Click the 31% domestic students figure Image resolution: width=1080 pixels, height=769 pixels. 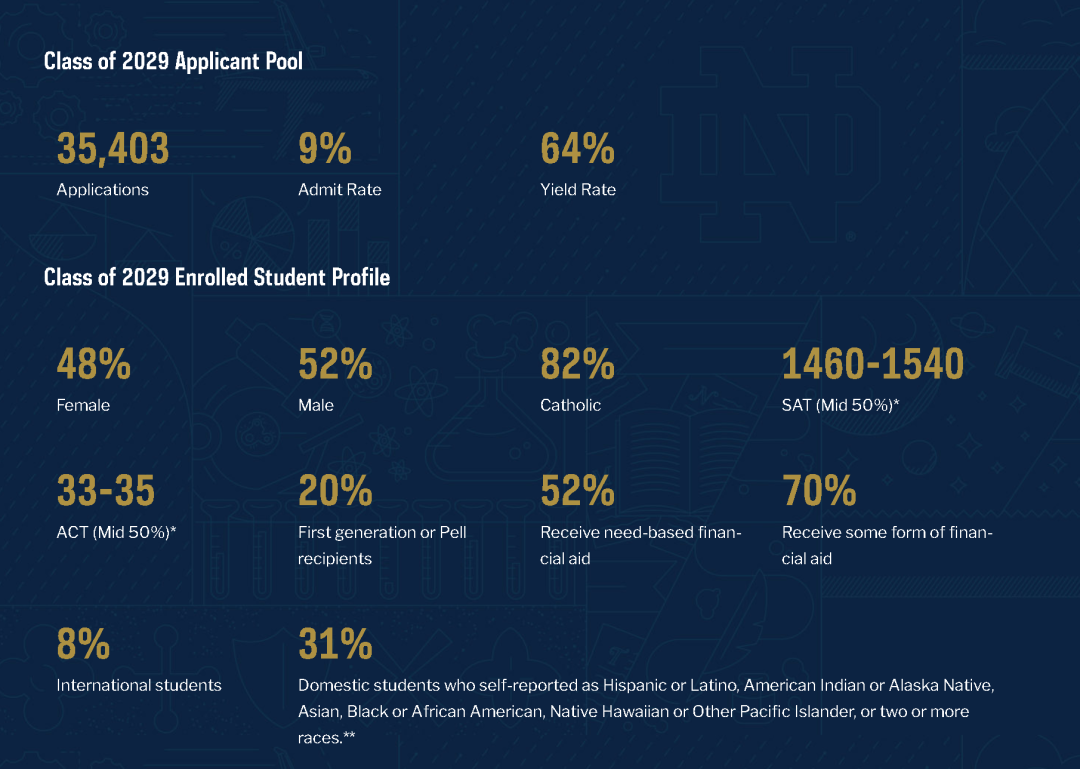(335, 645)
